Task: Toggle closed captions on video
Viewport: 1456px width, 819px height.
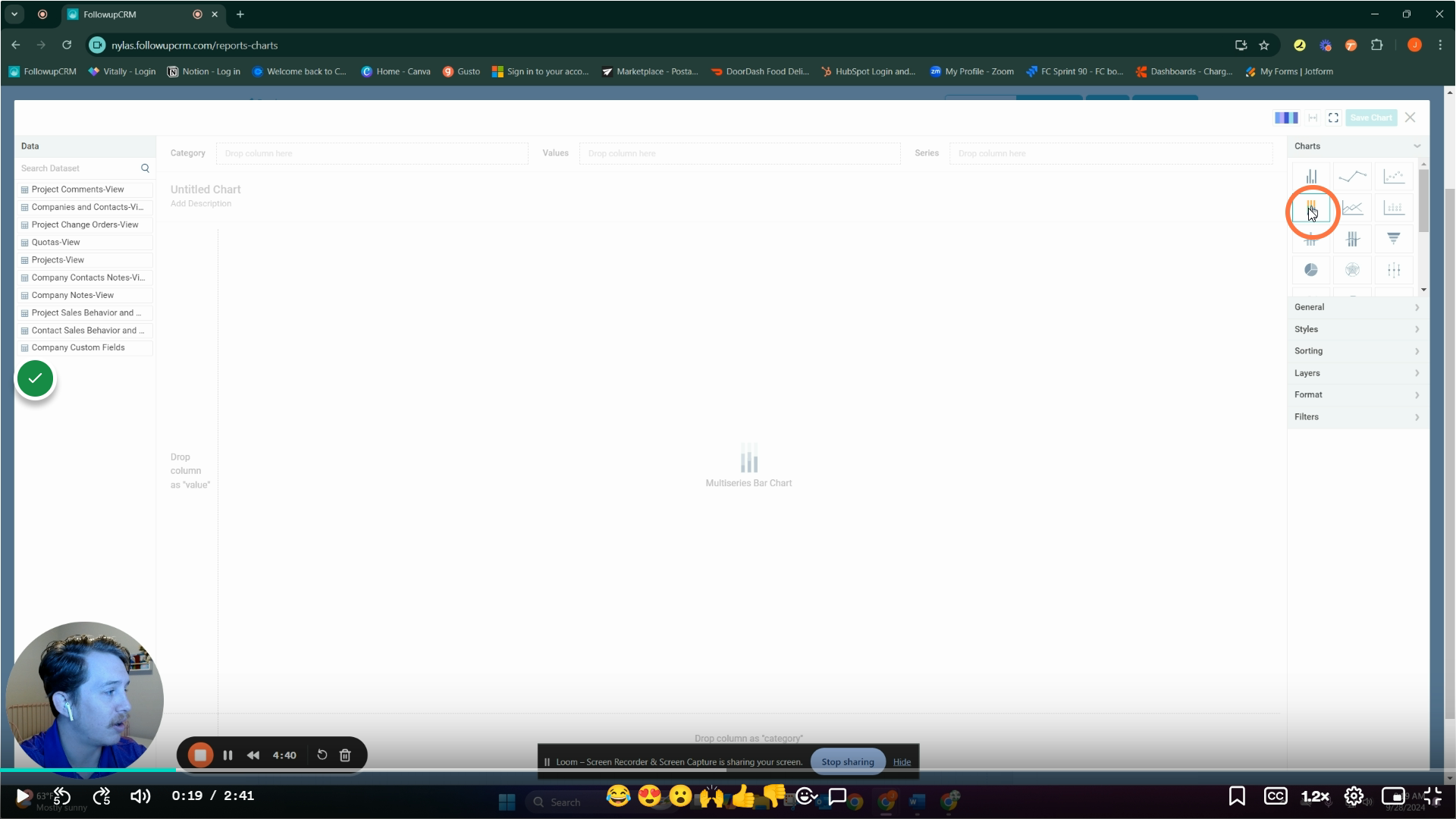Action: (x=1276, y=796)
